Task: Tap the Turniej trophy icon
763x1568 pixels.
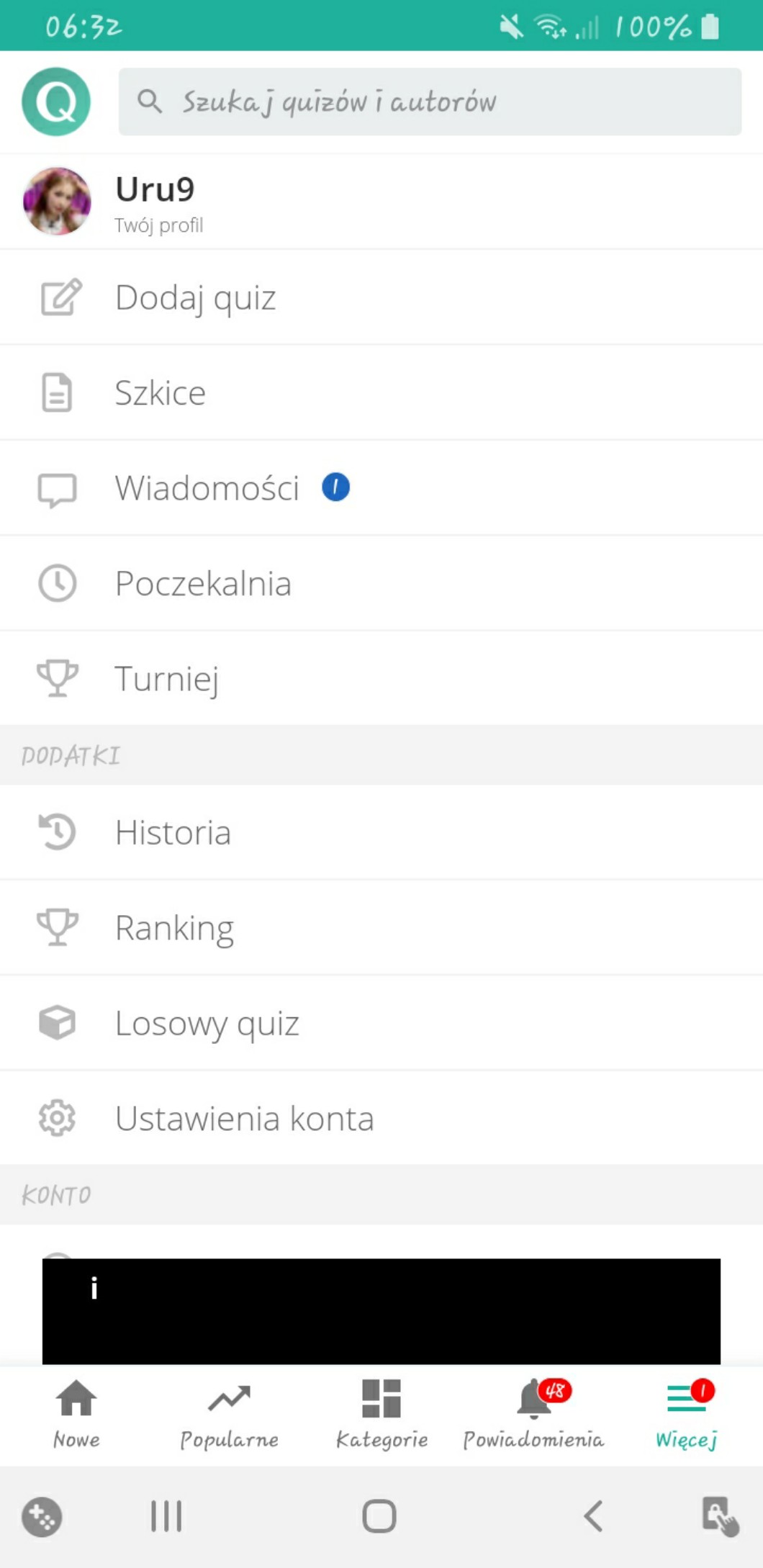Action: pyautogui.click(x=57, y=678)
